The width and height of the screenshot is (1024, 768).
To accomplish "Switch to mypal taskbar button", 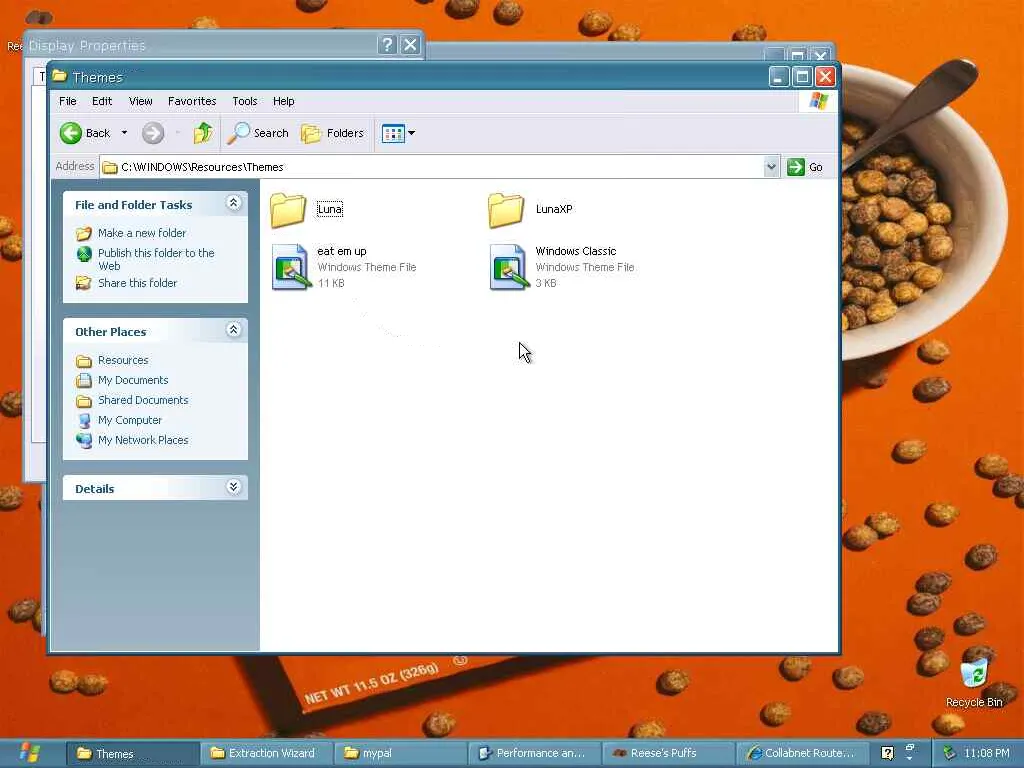I will pyautogui.click(x=400, y=753).
